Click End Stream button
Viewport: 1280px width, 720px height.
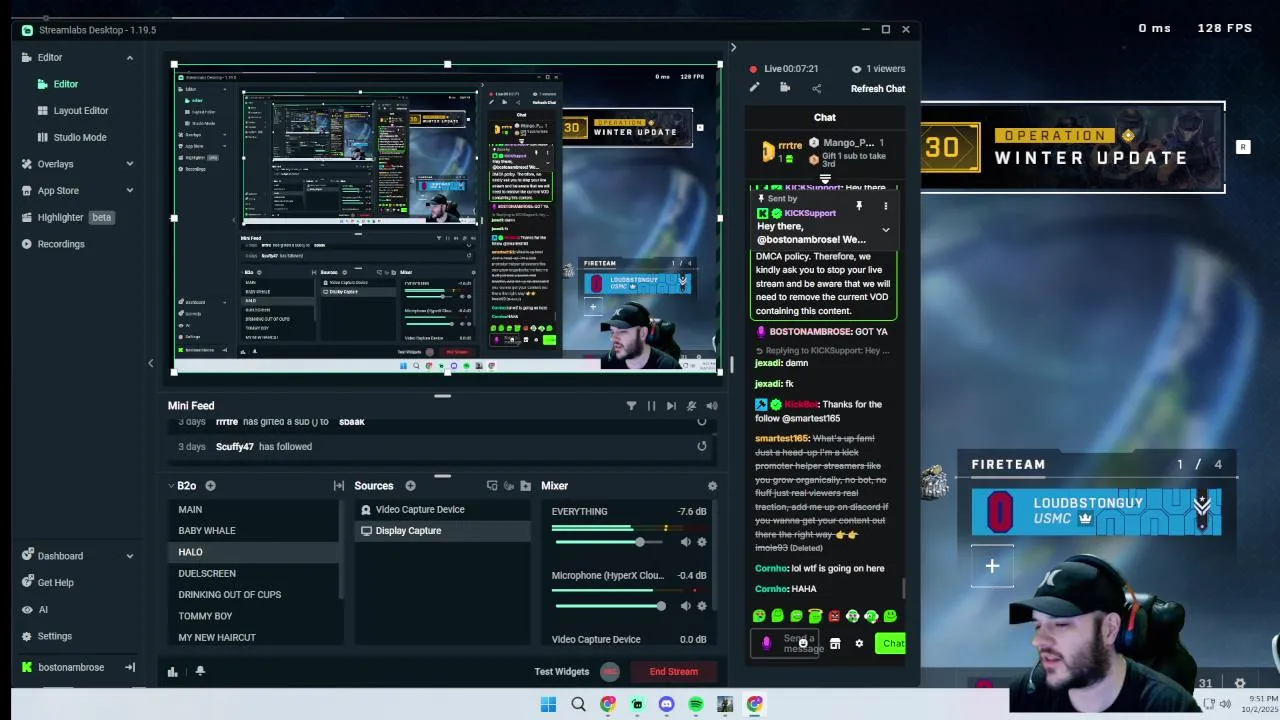(674, 672)
